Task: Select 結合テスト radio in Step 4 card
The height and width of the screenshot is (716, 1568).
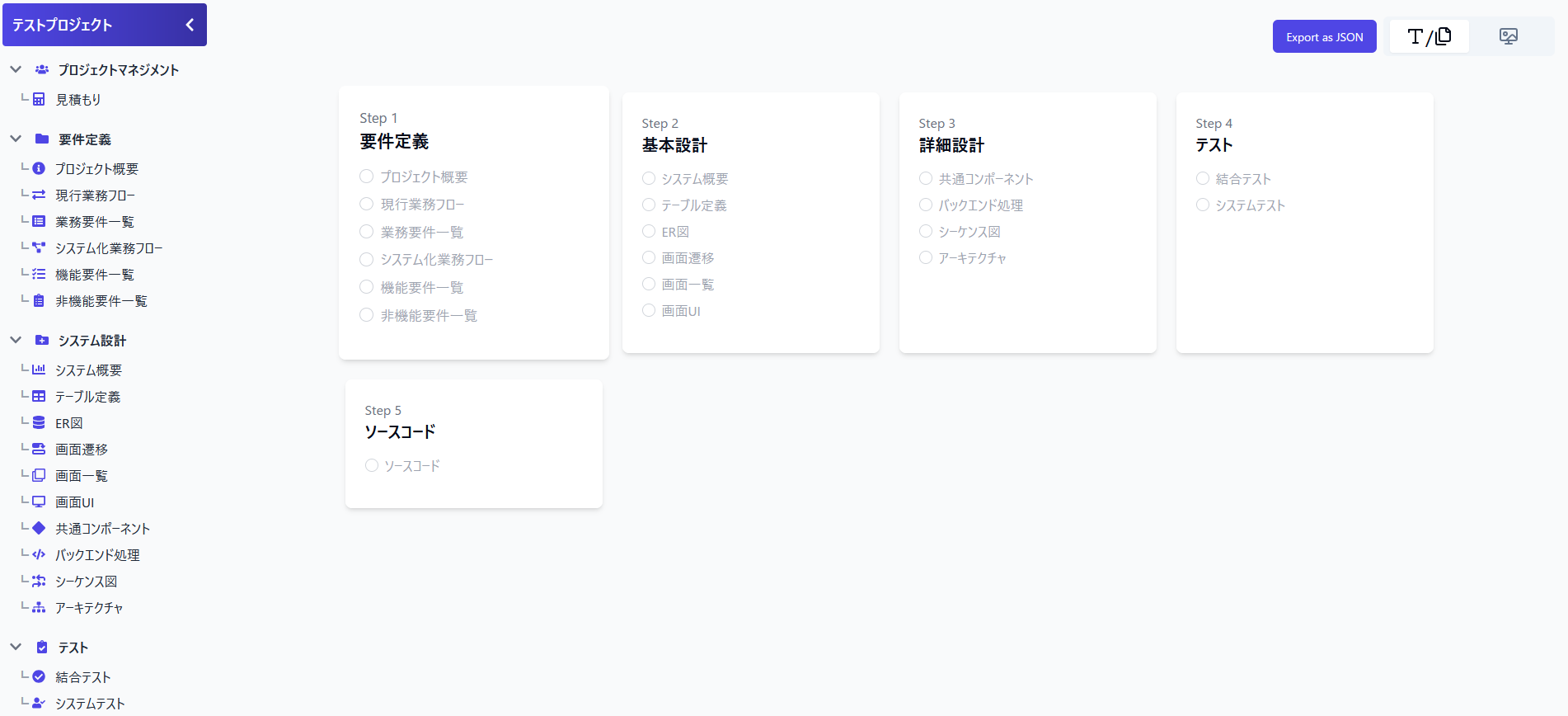Action: point(1203,178)
